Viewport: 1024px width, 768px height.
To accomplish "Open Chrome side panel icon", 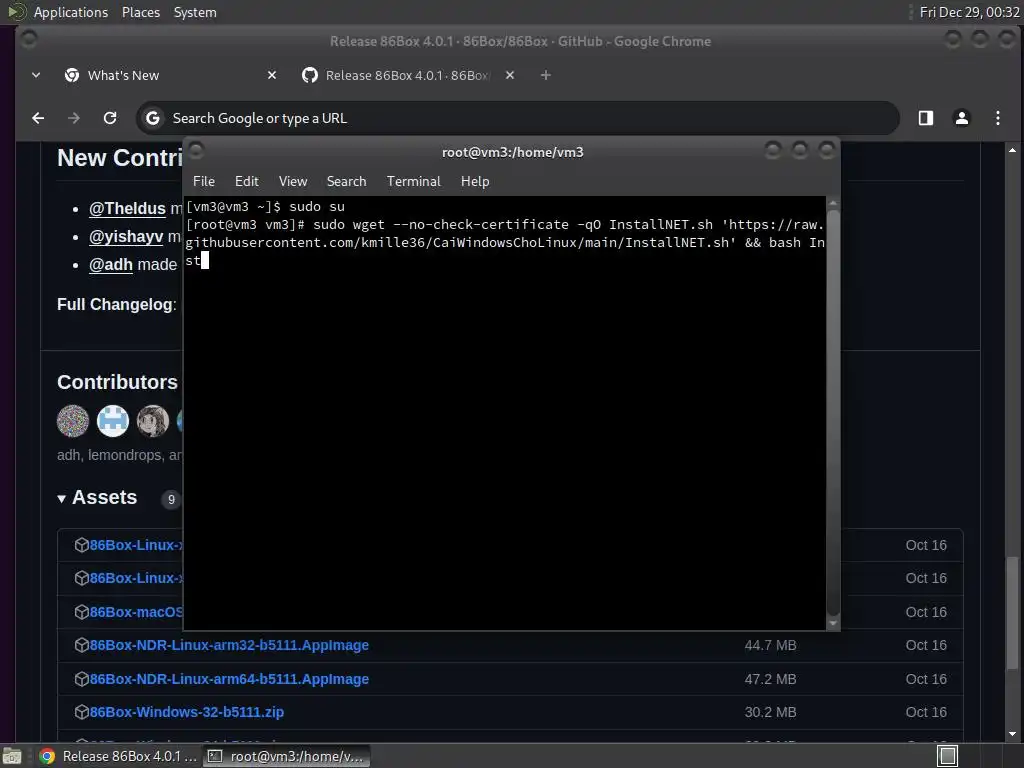I will pyautogui.click(x=925, y=118).
